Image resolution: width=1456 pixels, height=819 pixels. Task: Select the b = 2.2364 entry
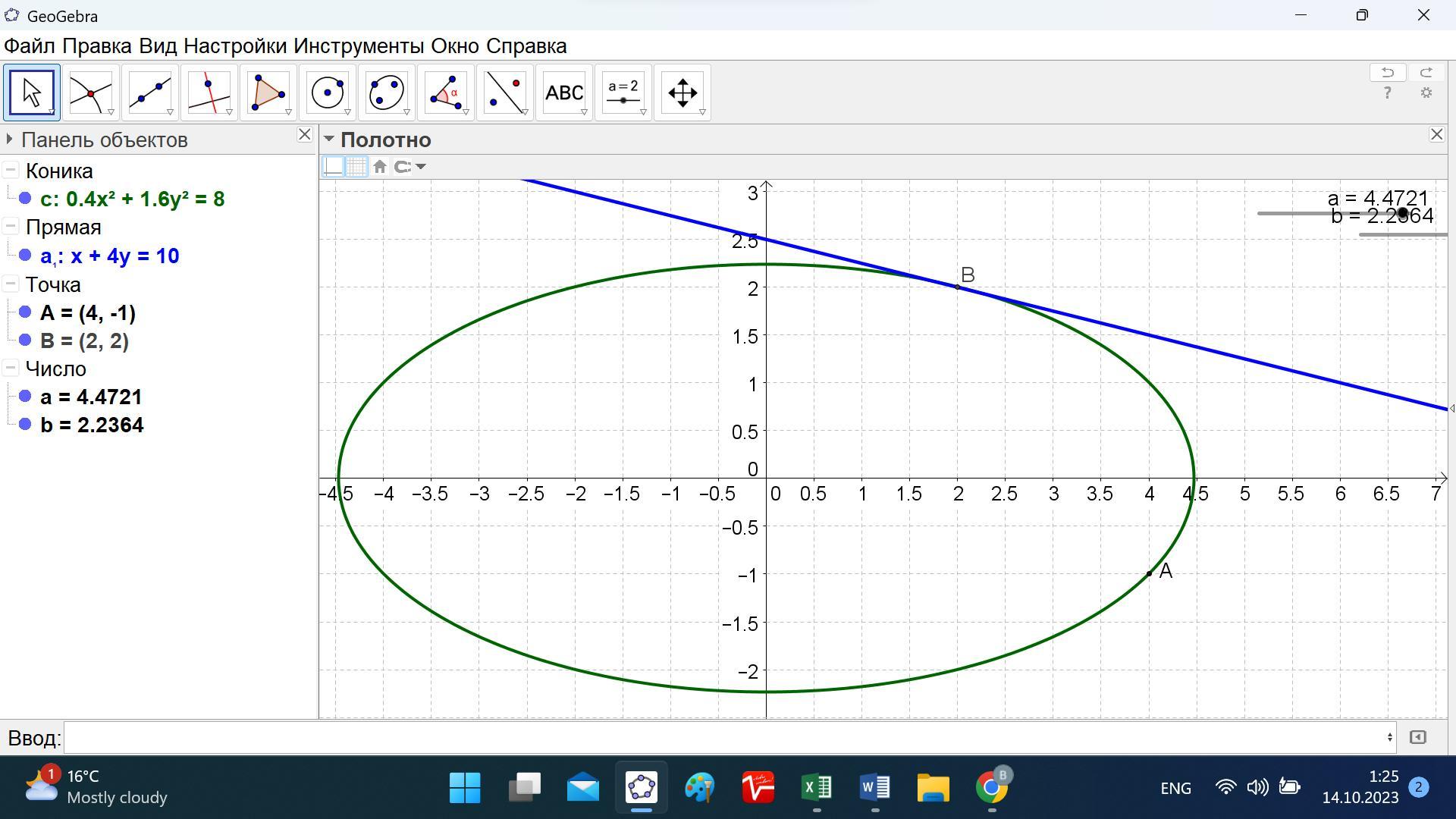point(92,425)
